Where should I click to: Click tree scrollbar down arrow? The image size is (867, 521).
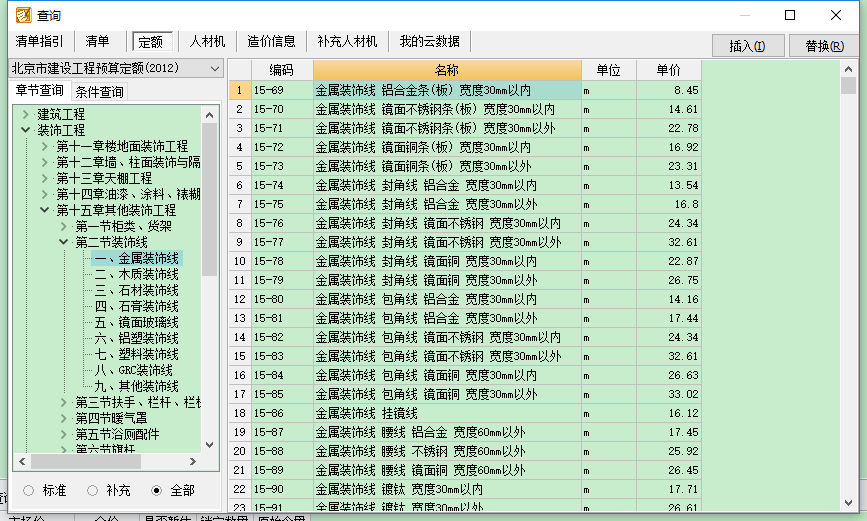click(x=210, y=445)
